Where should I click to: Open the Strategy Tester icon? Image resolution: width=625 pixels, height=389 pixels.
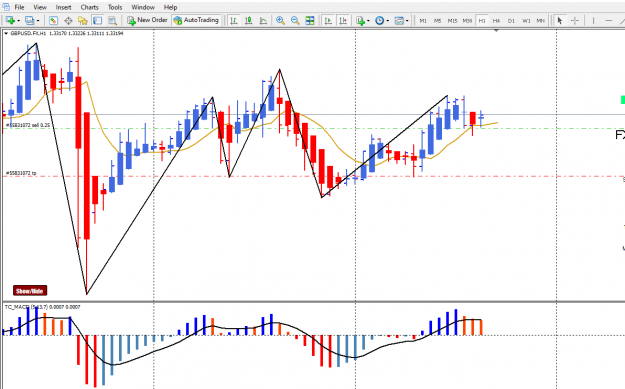pyautogui.click(x=112, y=20)
